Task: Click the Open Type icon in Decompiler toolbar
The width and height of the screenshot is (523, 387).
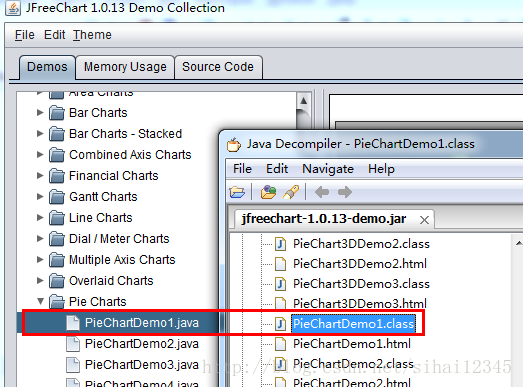Action: click(x=268, y=192)
